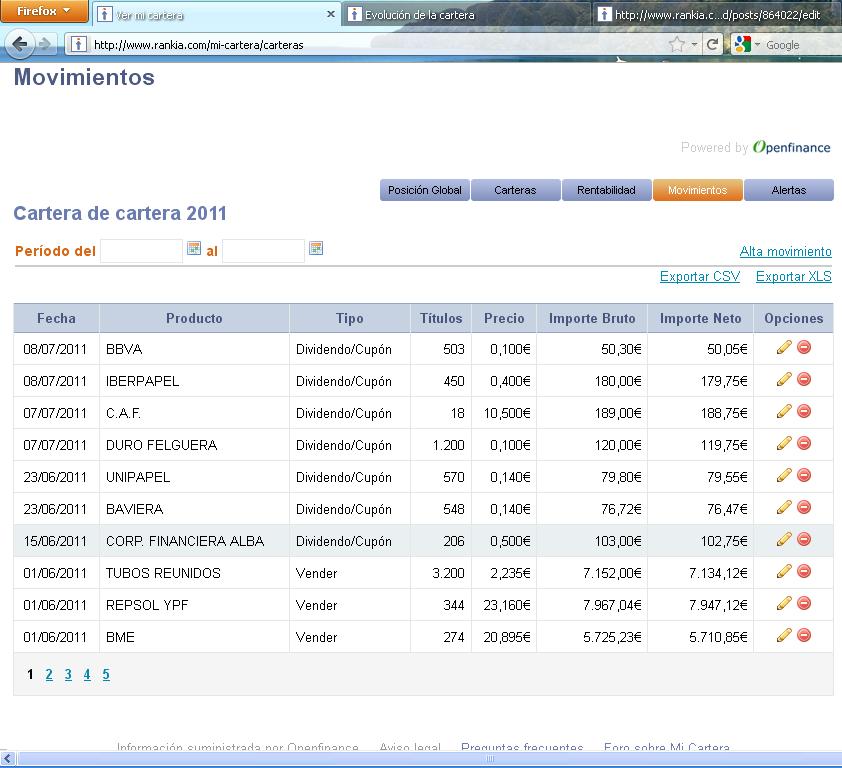
Task: Click the 'Cartera de cartera 2011' heading
Action: pos(120,213)
